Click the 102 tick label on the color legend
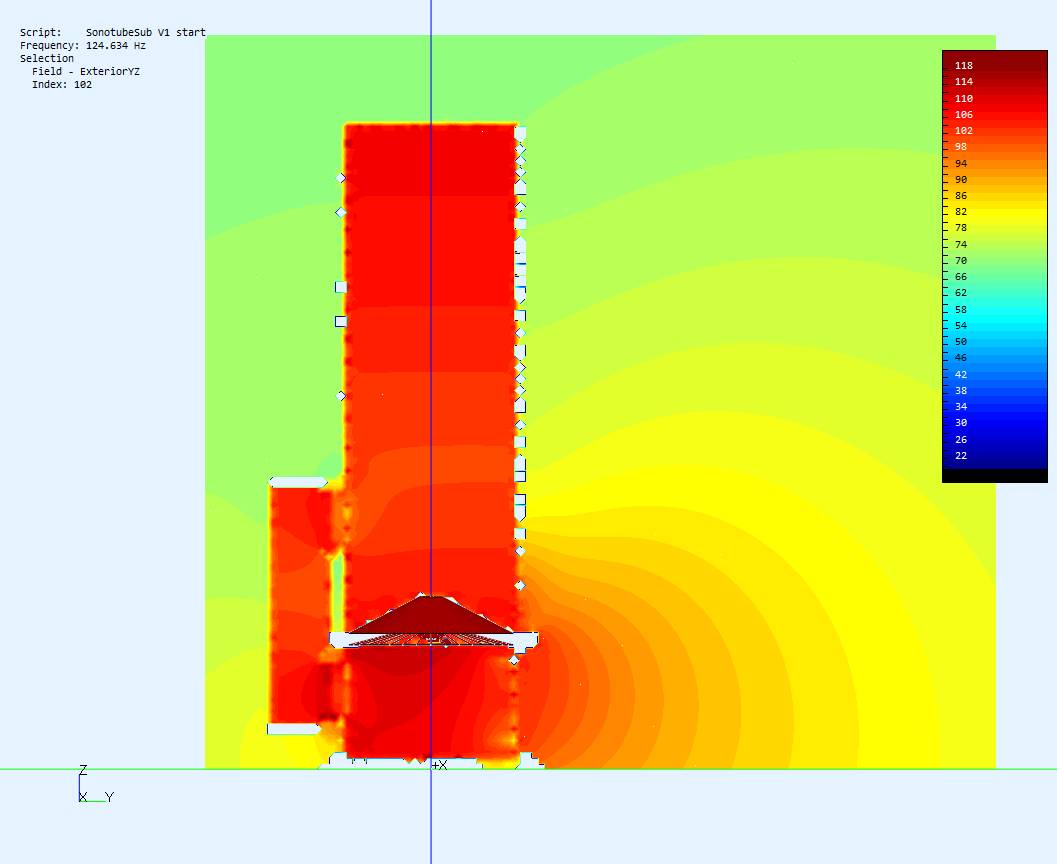Viewport: 1057px width, 864px height. point(964,130)
